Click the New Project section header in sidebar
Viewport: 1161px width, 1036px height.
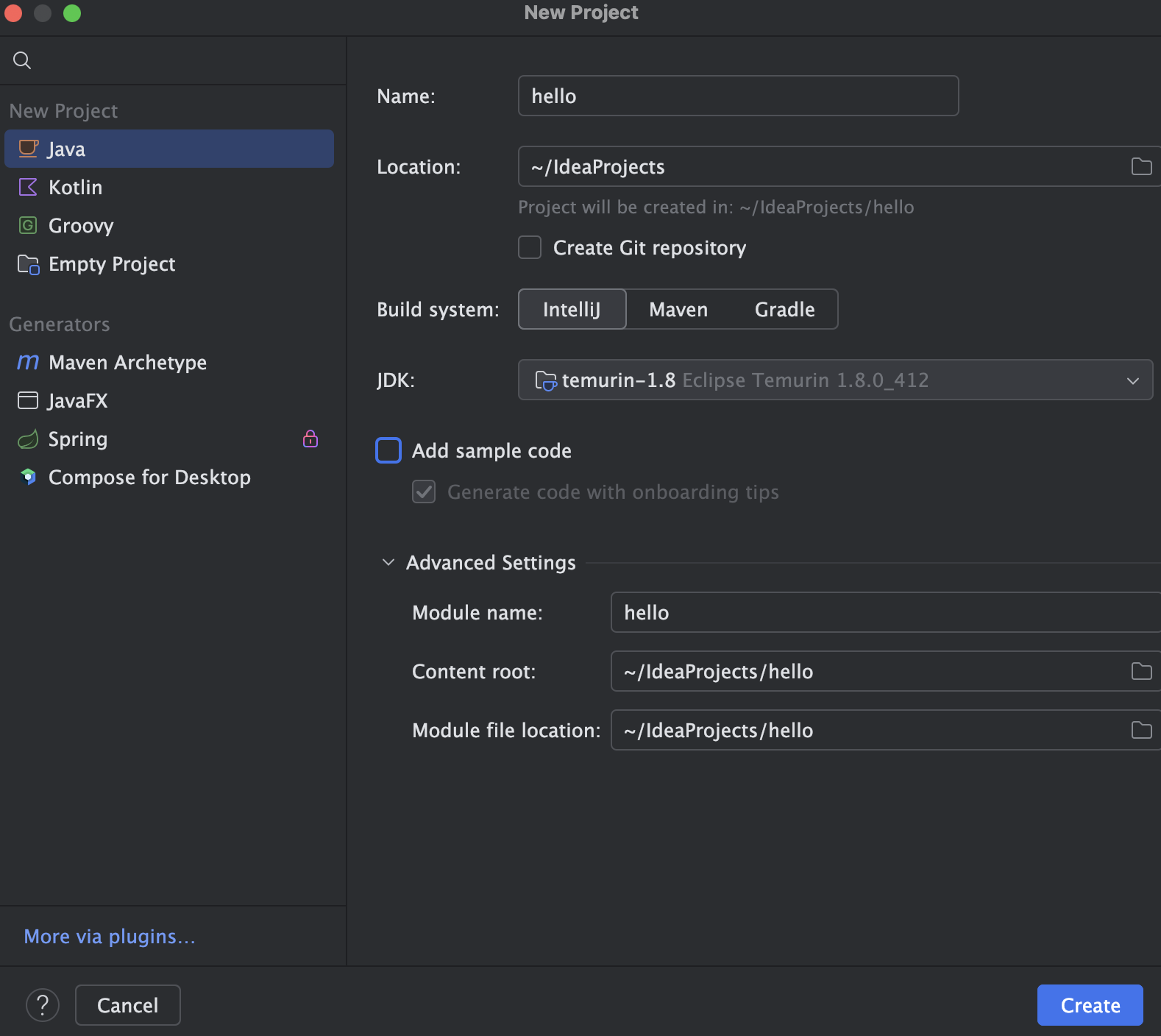63,110
